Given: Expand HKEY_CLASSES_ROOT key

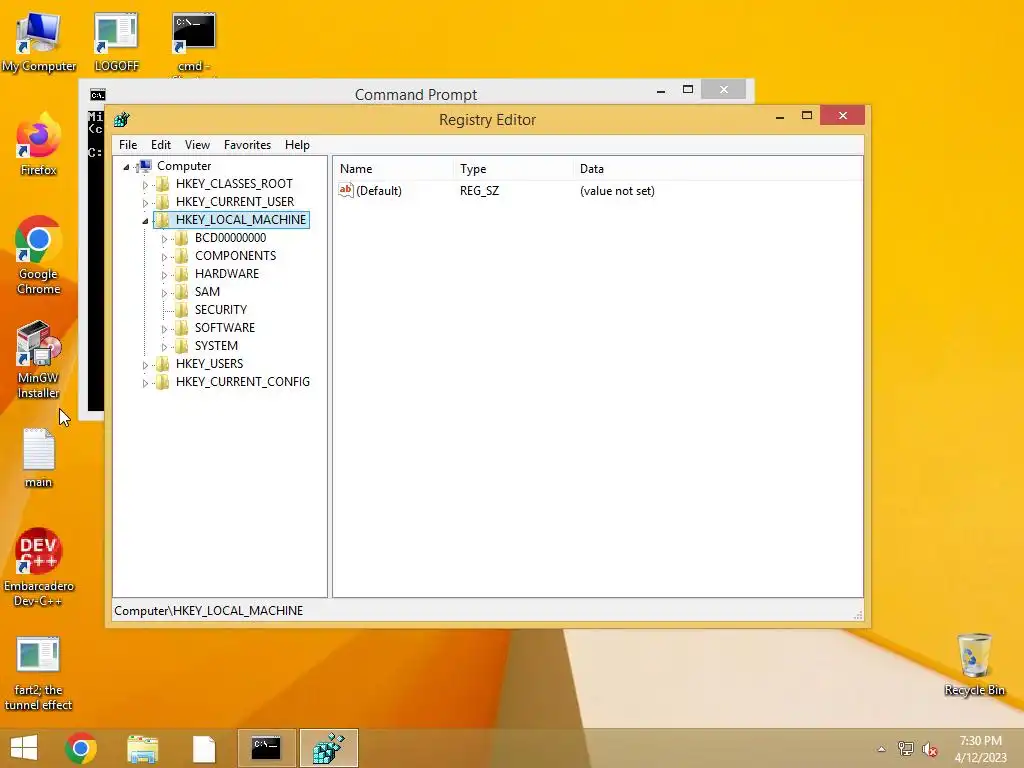Looking at the screenshot, I should (x=145, y=185).
